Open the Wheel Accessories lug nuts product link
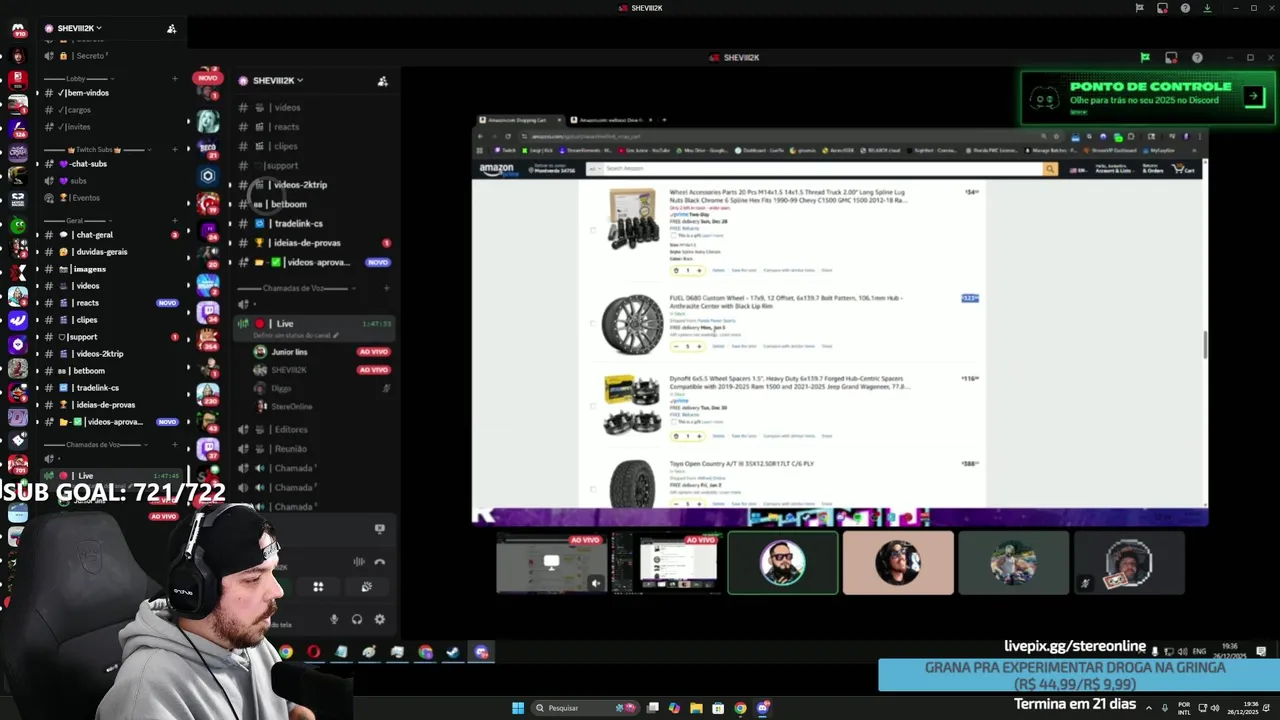The image size is (1280, 720). [787, 196]
